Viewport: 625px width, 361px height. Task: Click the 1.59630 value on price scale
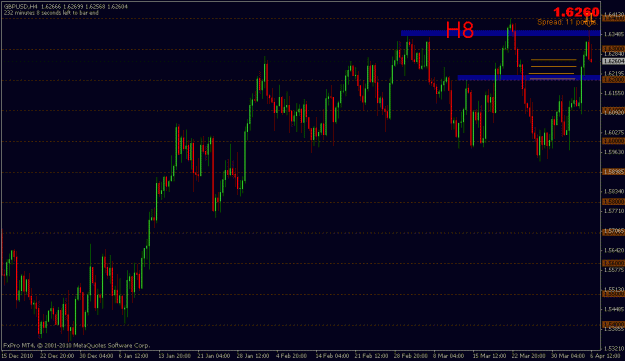coord(614,152)
